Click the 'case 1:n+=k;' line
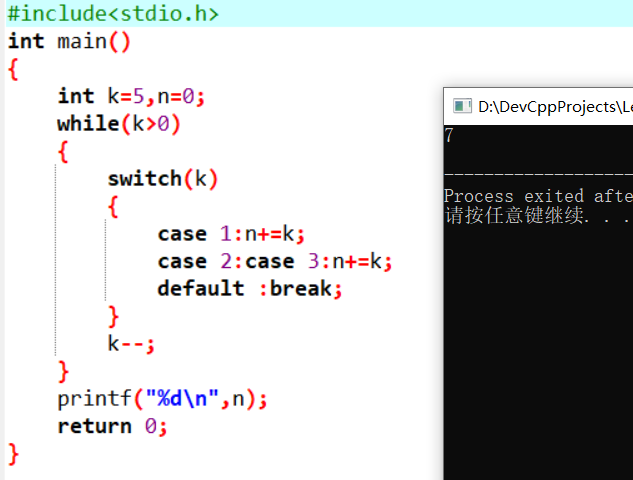Screen dimensions: 633x480 pos(231,234)
